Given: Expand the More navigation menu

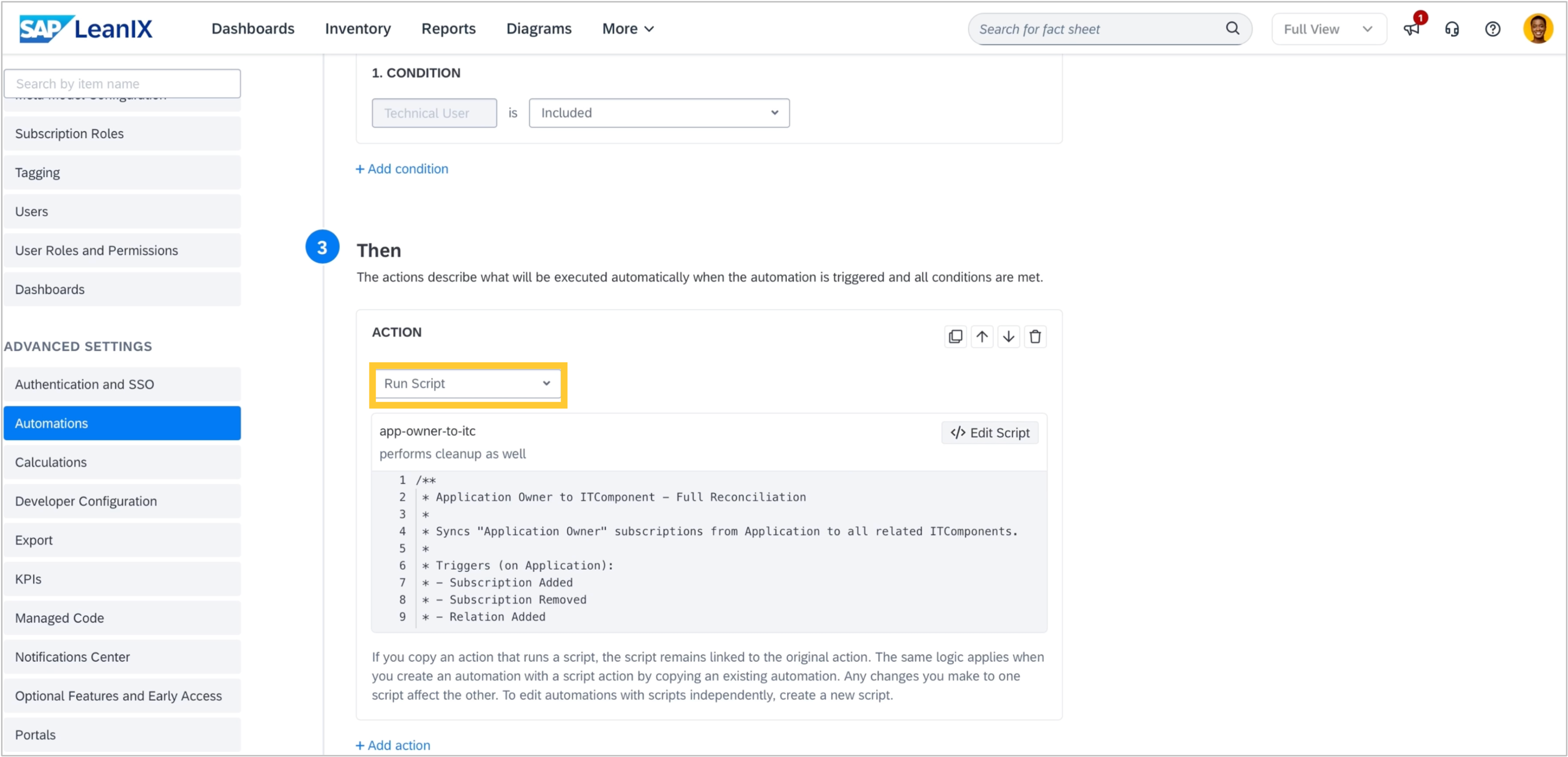Looking at the screenshot, I should [x=627, y=29].
